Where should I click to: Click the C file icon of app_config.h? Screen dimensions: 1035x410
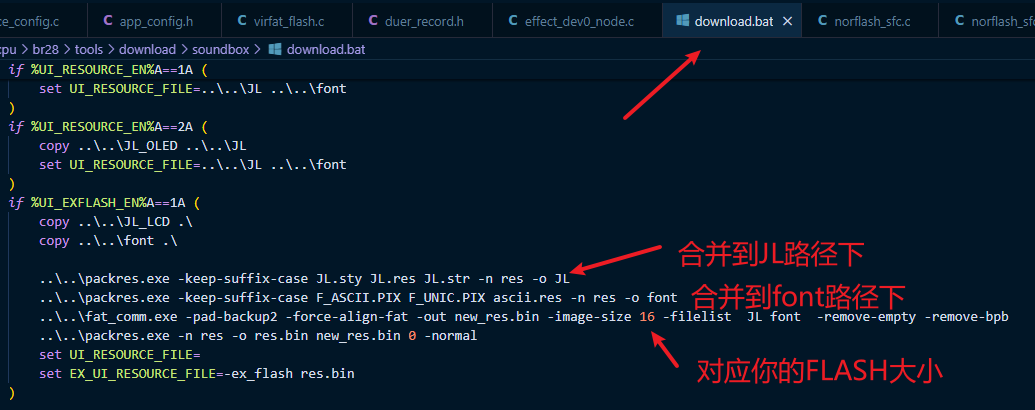(x=108, y=21)
